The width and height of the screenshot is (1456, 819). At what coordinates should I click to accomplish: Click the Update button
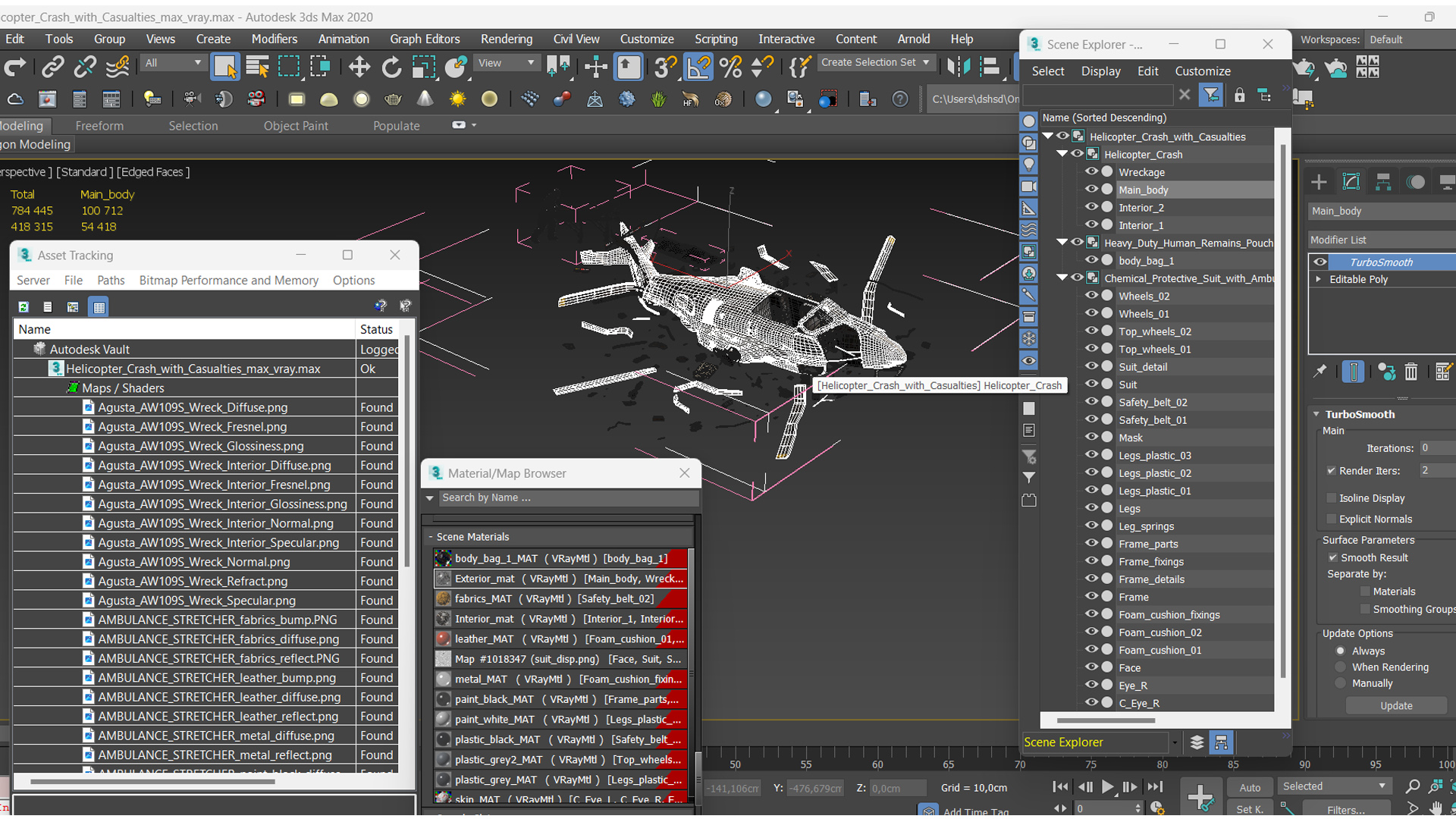pos(1396,705)
